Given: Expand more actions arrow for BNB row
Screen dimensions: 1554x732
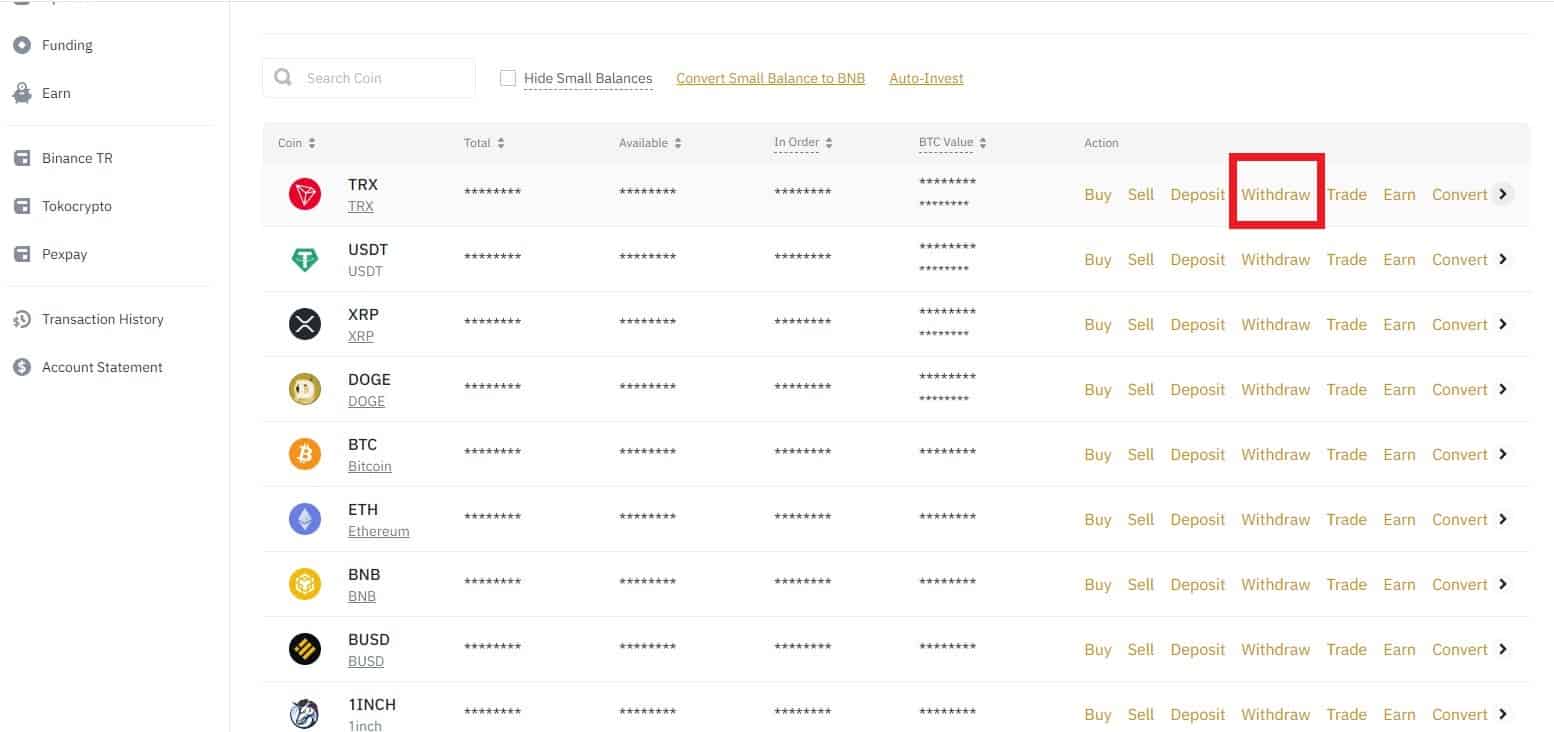Looking at the screenshot, I should point(1502,584).
